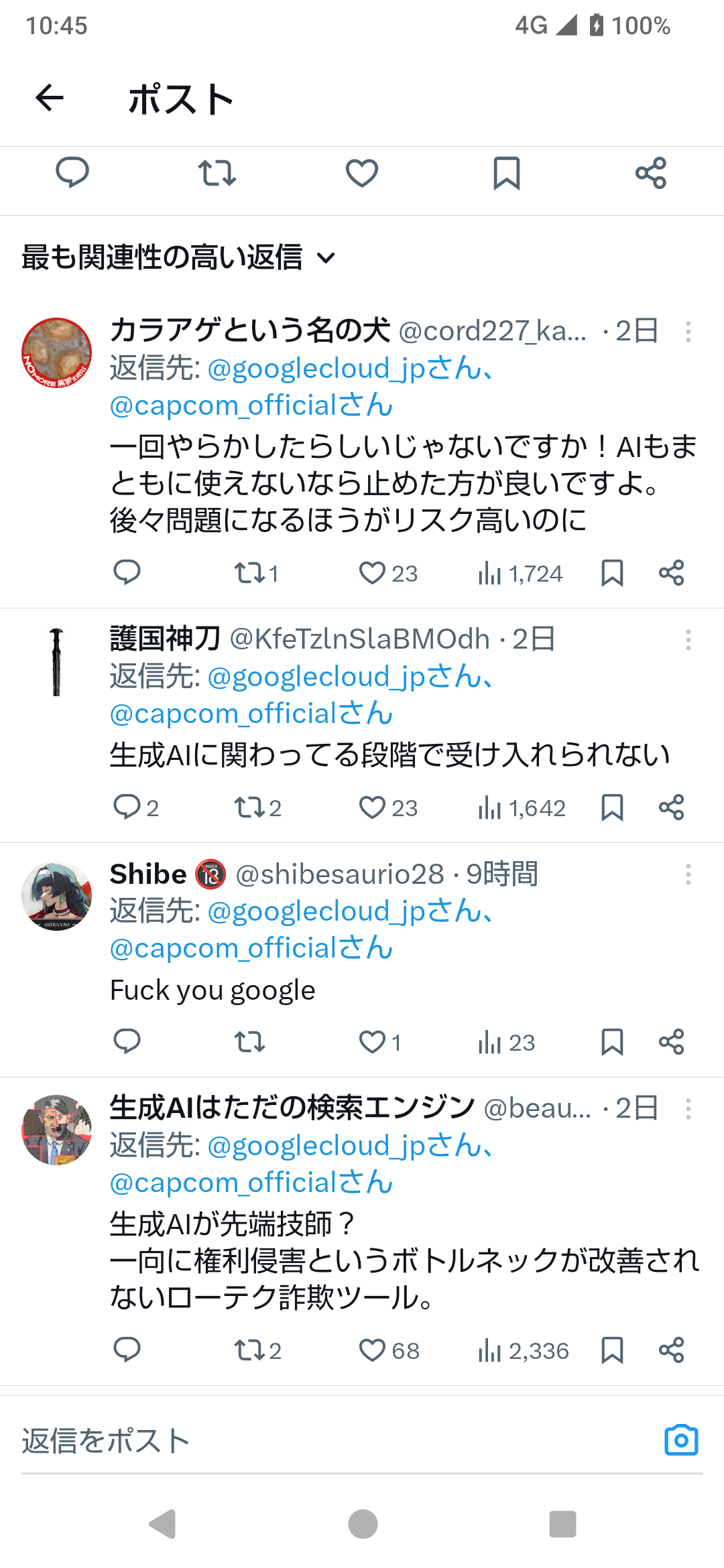
Task: Reply to the main post using top comment icon
Action: 72,173
